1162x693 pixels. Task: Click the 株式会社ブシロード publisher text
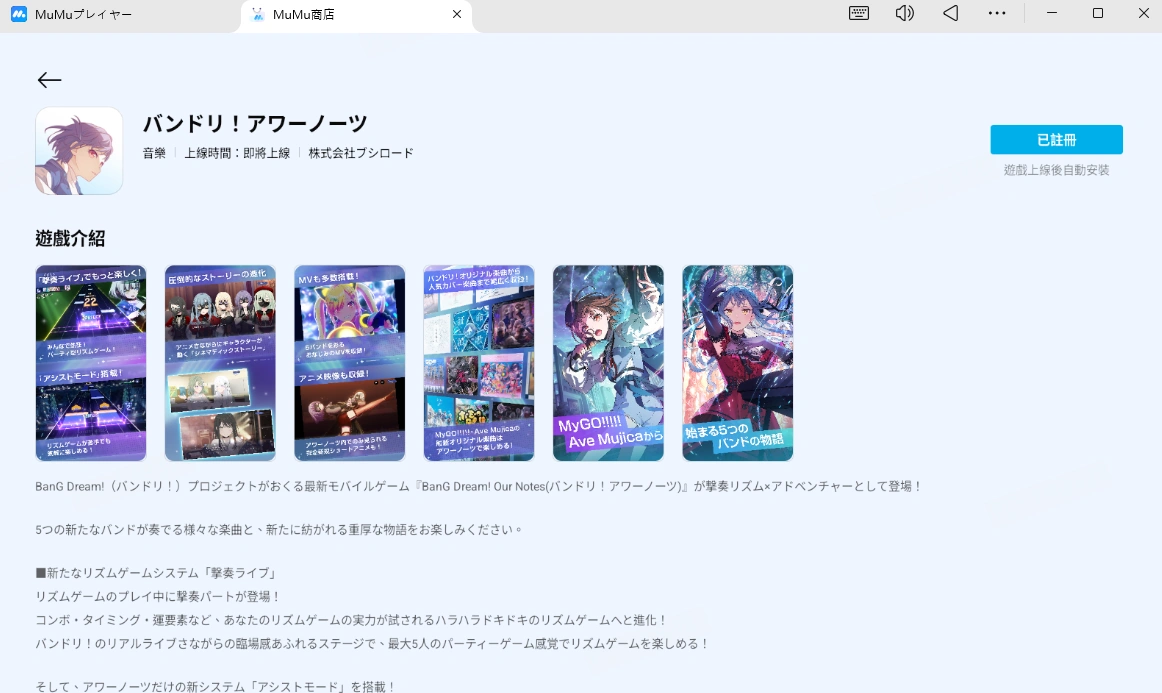(x=361, y=153)
